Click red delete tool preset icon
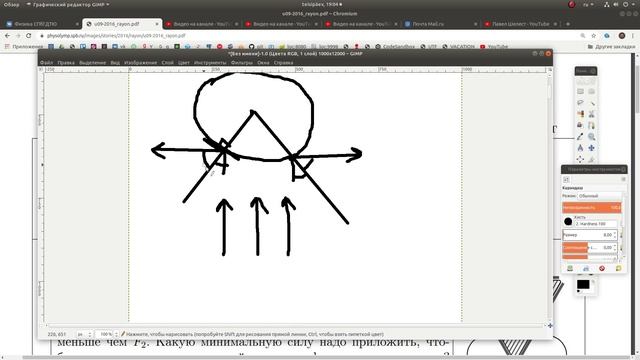The image size is (640, 360). click(x=602, y=268)
